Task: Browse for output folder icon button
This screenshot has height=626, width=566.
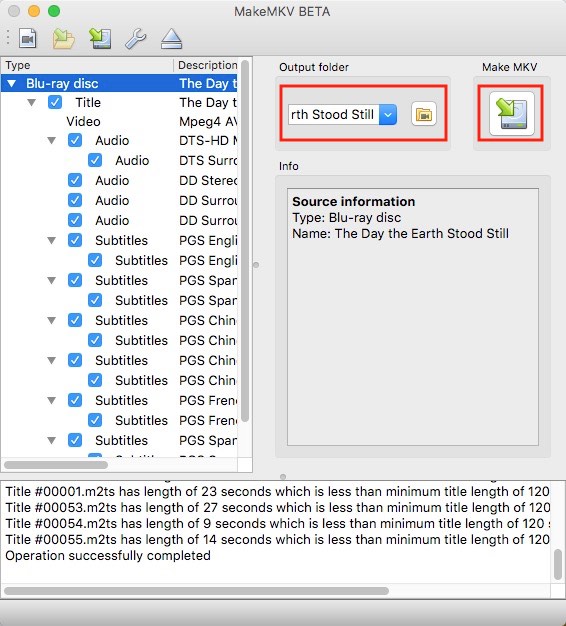Action: 424,115
